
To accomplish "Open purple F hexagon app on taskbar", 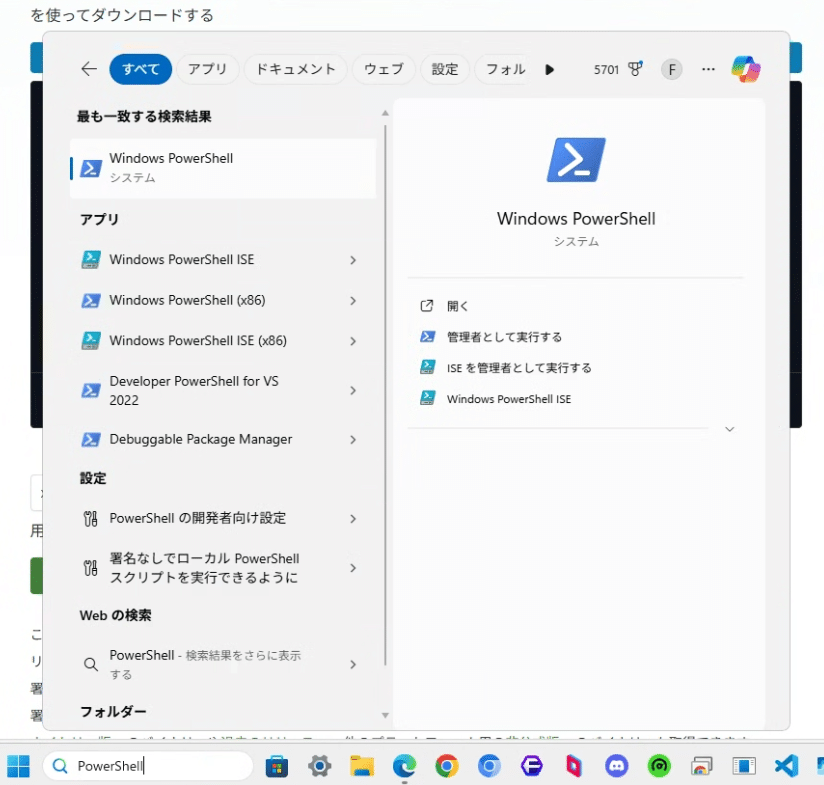I will point(532,766).
